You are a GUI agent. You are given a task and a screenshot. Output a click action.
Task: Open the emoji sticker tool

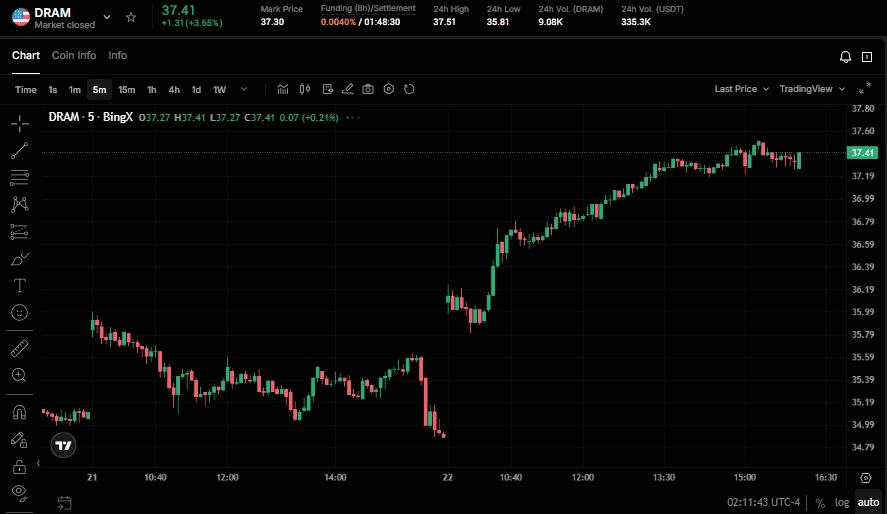point(19,313)
